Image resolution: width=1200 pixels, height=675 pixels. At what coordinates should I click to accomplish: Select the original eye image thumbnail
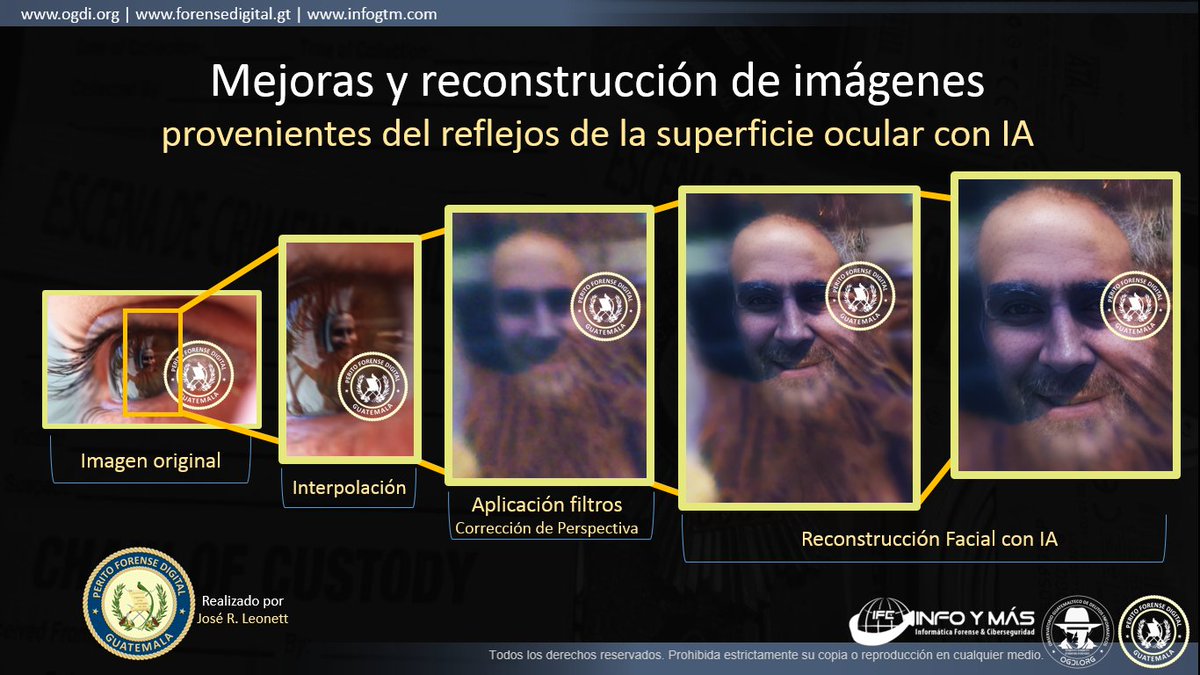click(151, 359)
